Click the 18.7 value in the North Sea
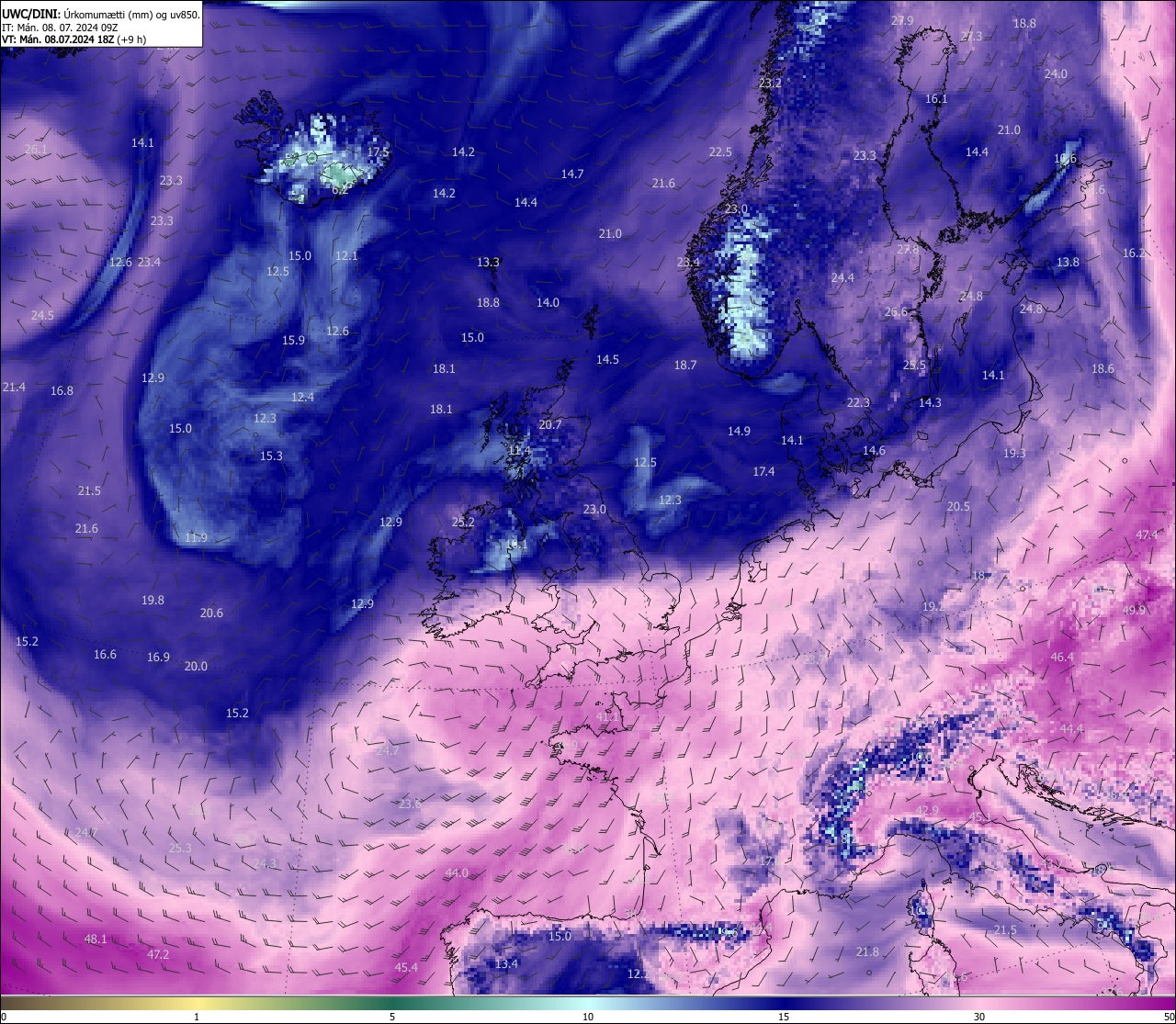 [685, 365]
